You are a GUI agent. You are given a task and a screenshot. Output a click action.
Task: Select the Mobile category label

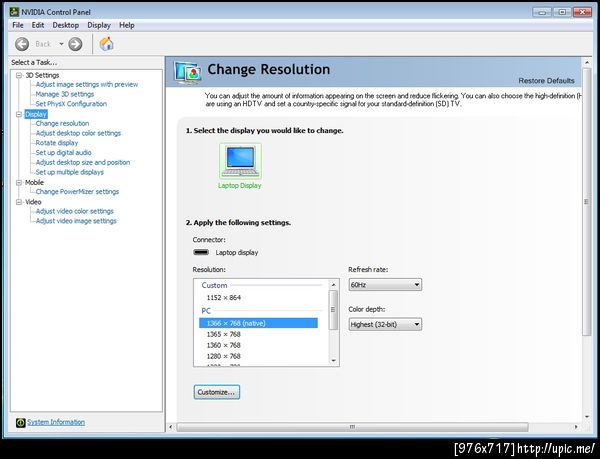(x=34, y=182)
